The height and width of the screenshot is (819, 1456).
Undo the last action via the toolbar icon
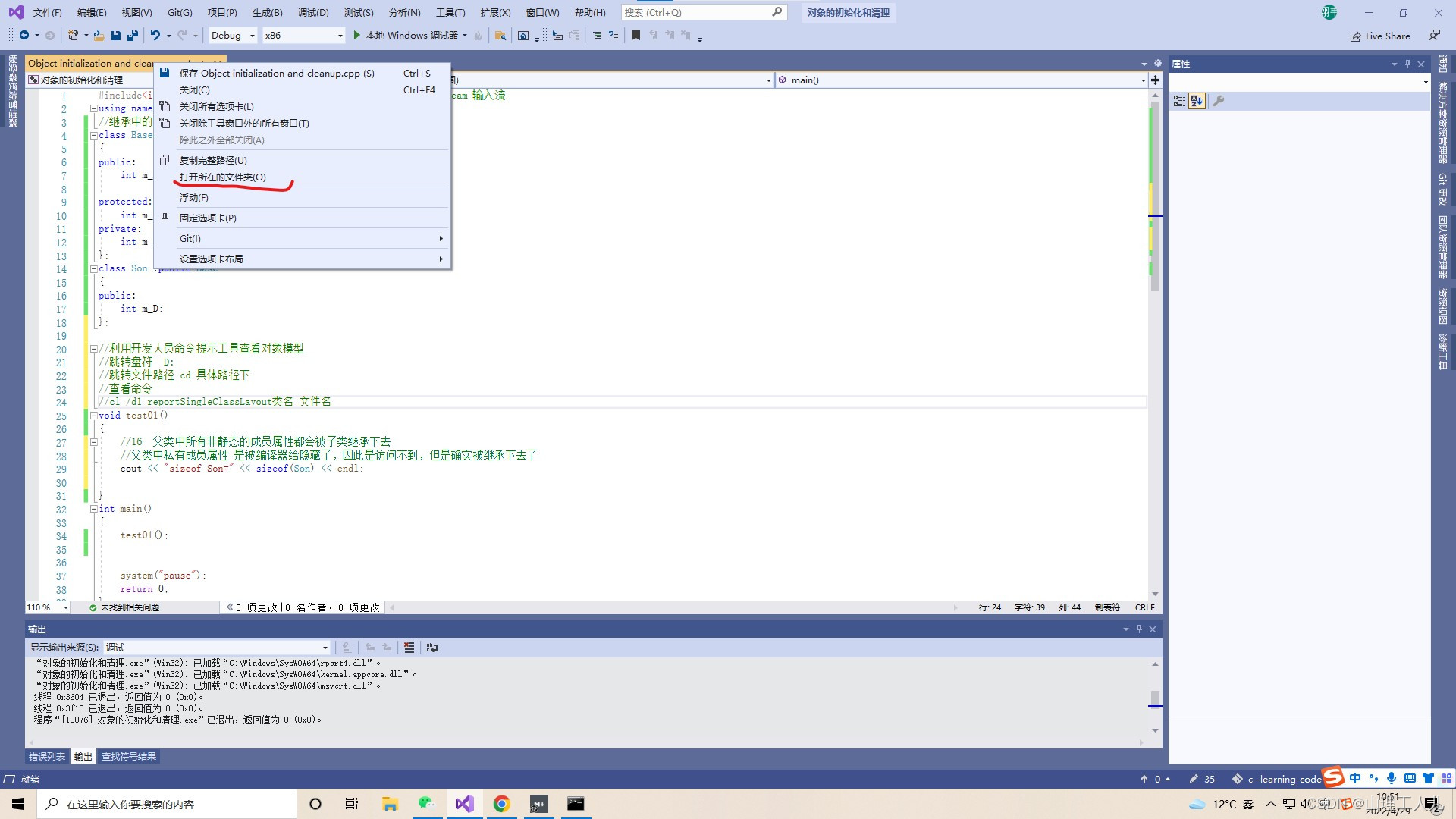[x=155, y=35]
